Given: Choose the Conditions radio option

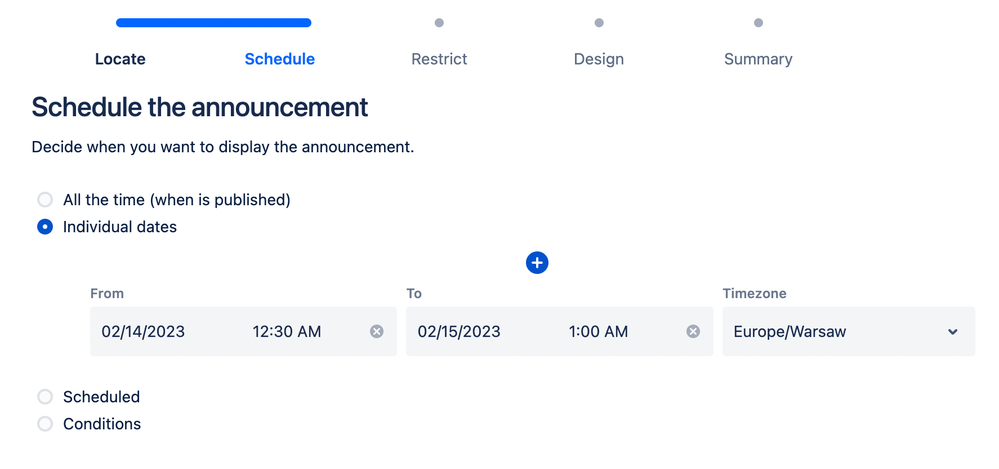Looking at the screenshot, I should (45, 424).
